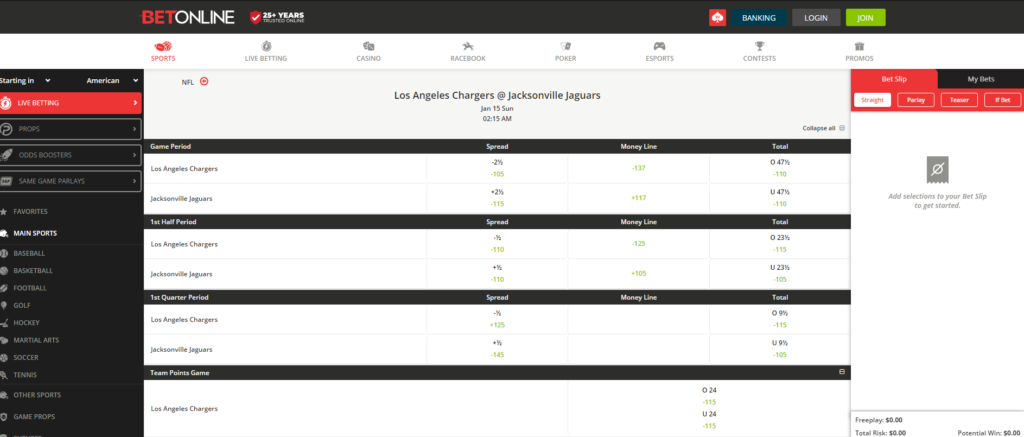Click the 25+ Years trusted badge

point(277,18)
